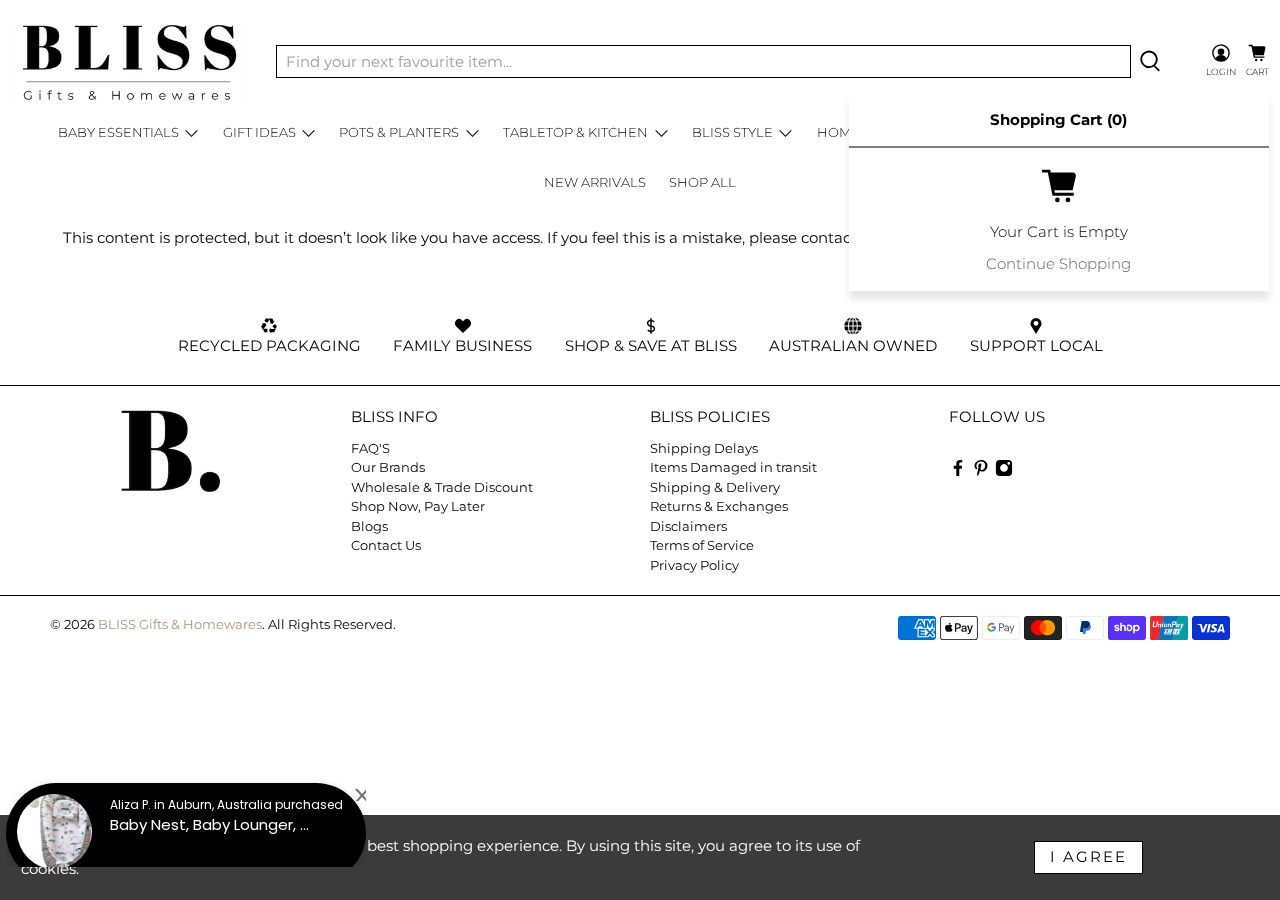The width and height of the screenshot is (1280, 900).
Task: Click the BLISS Gifts & Homewares copyright link
Action: (180, 624)
